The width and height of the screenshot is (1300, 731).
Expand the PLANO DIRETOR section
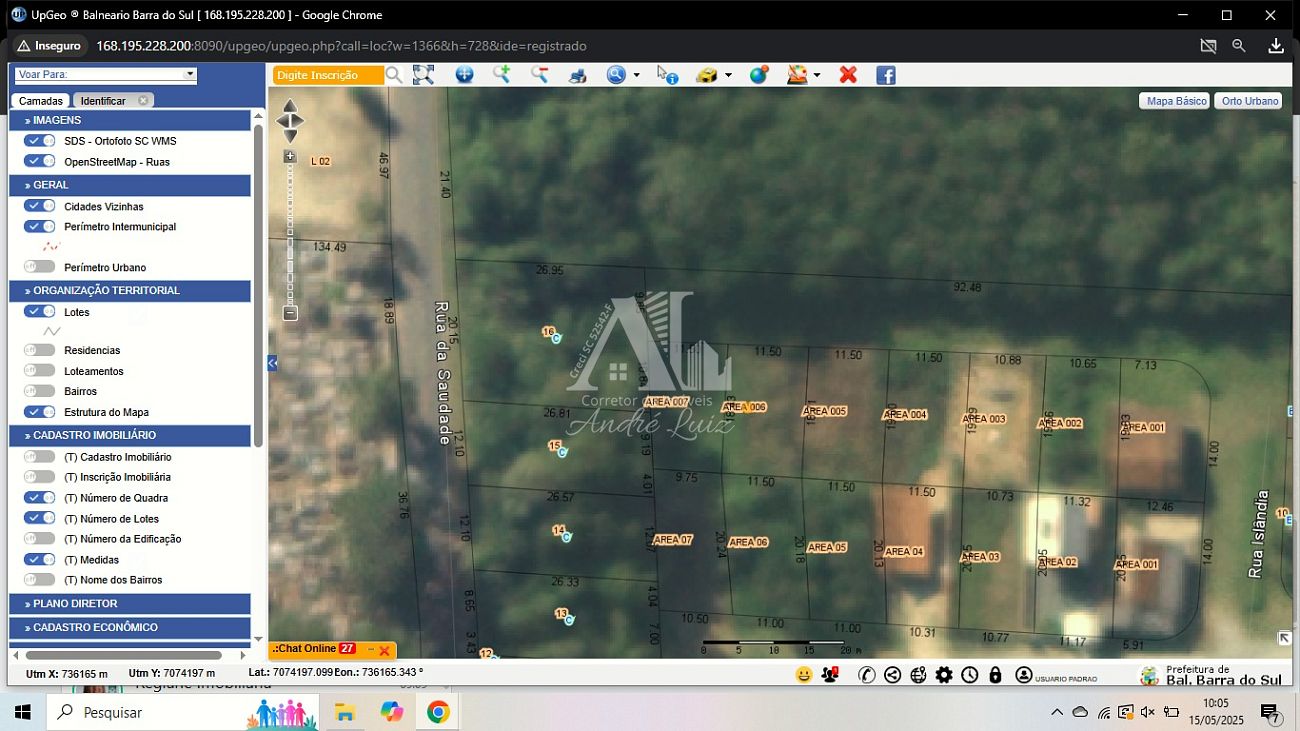click(130, 604)
